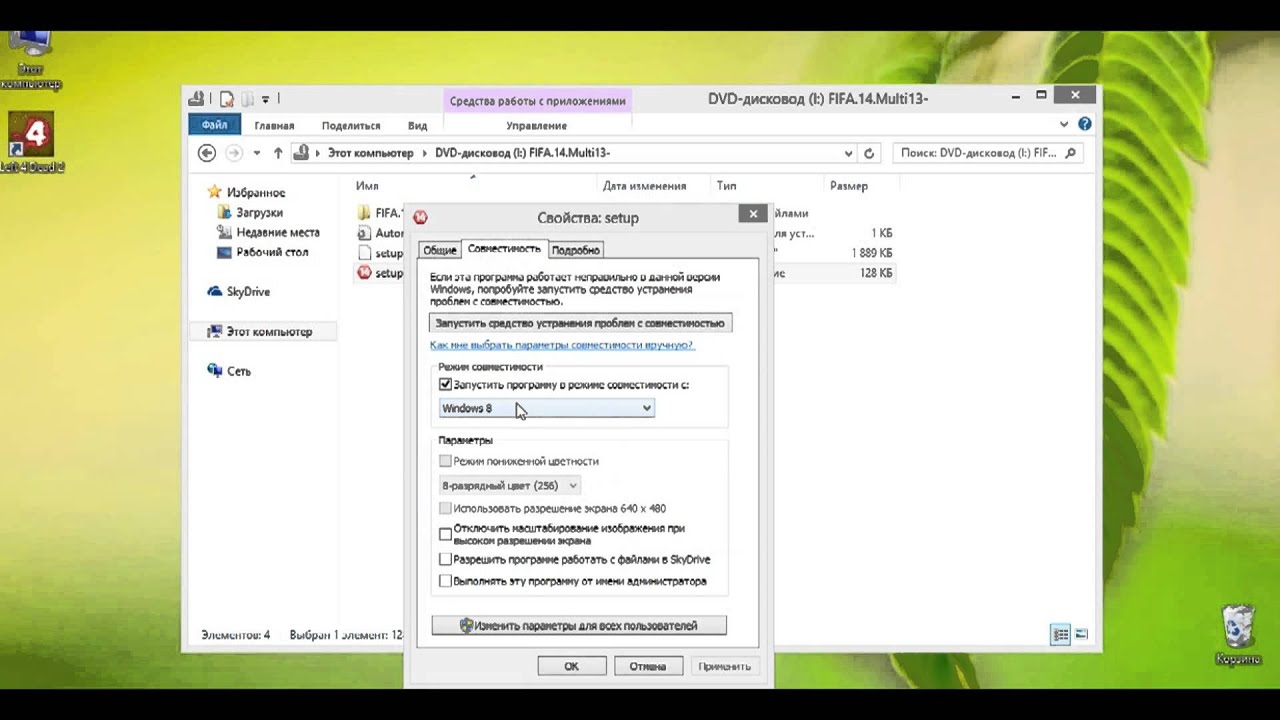Switch to large icons view in status bar
The height and width of the screenshot is (720, 1280).
[1081, 634]
